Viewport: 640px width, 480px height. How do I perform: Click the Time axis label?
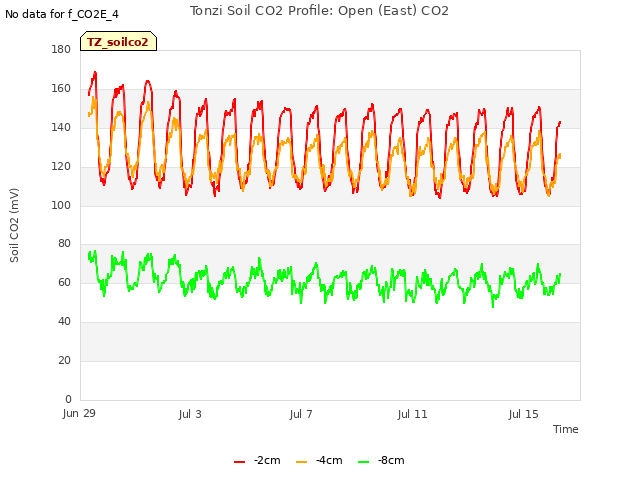click(566, 429)
